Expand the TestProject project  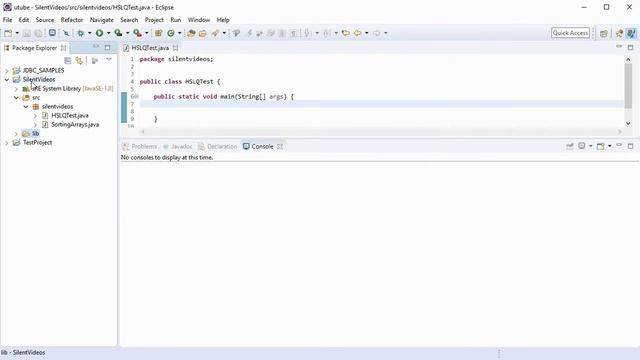pyautogui.click(x=7, y=142)
